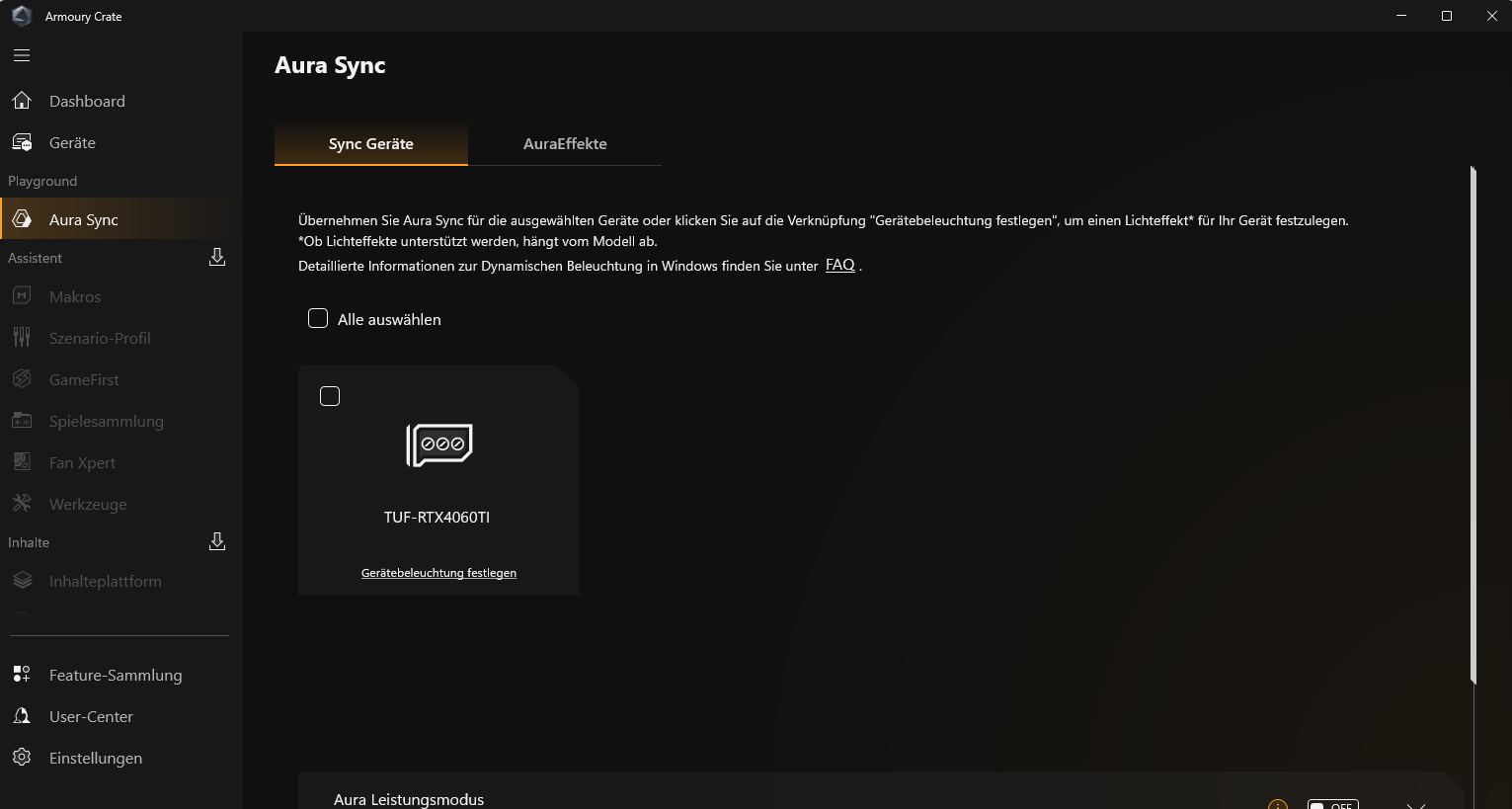Open the Gerätebeleuchtung festlegen link
Image resolution: width=1512 pixels, height=809 pixels.
tap(438, 573)
